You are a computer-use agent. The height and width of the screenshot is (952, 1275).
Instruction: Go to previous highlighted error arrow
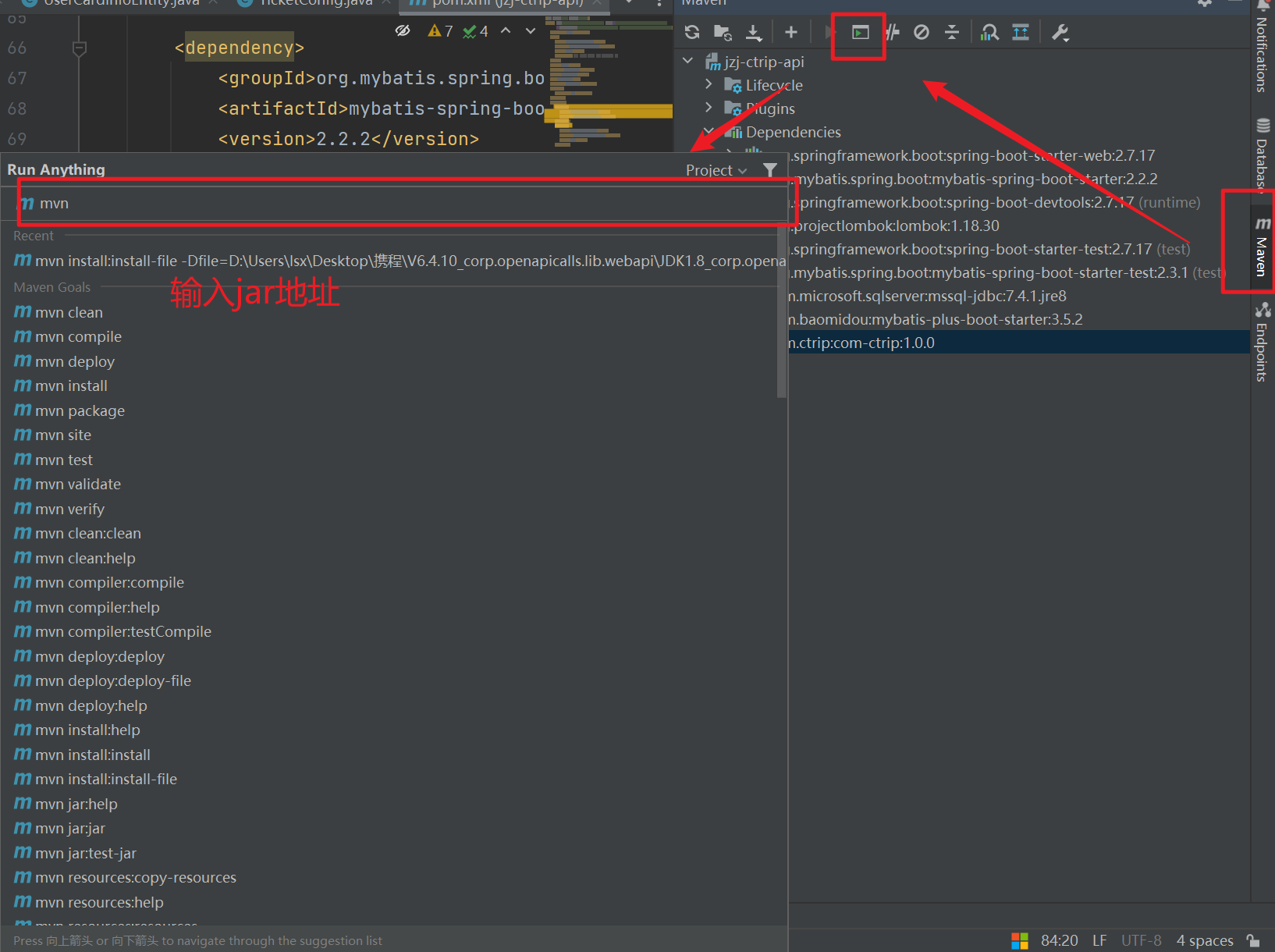(506, 31)
